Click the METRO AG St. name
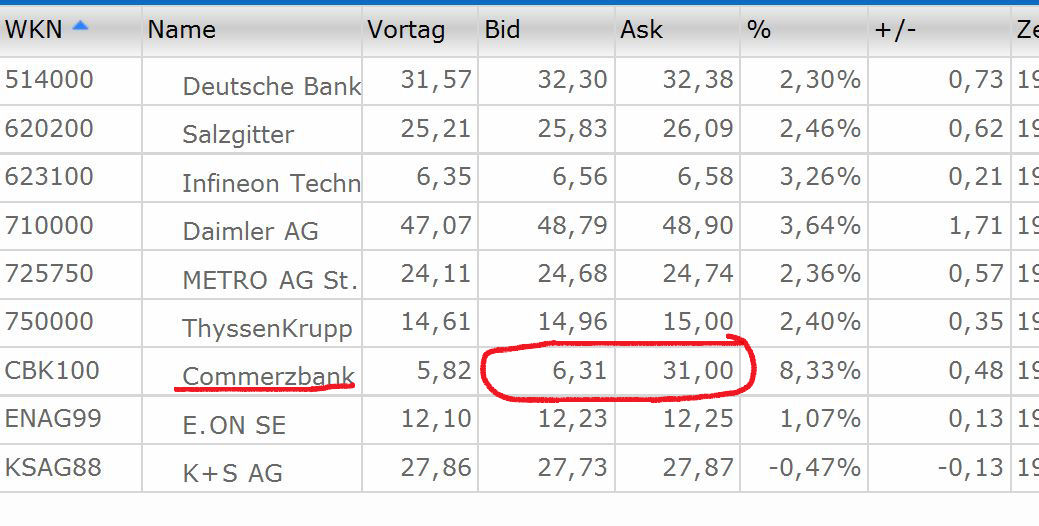1039x526 pixels. 269,280
